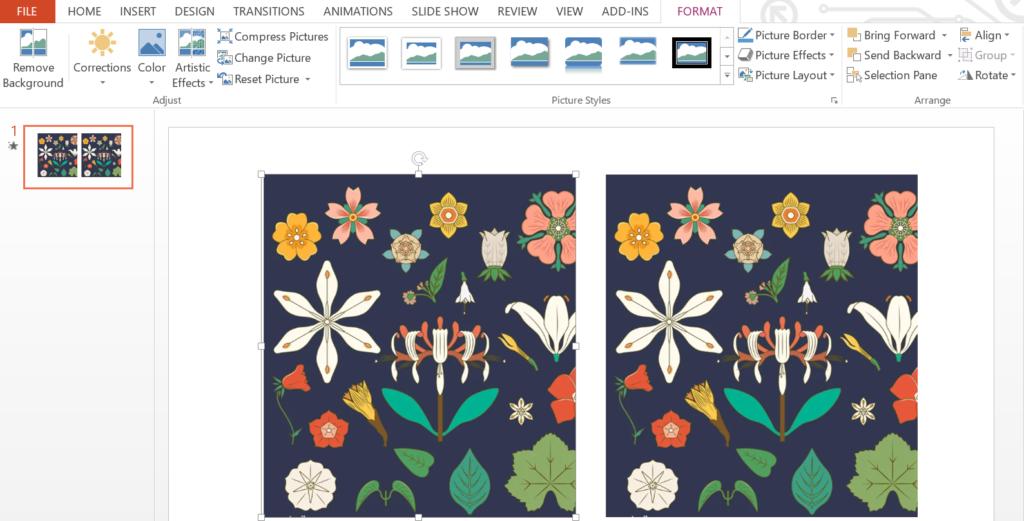Switch to the INSERT ribbon tab
The image size is (1024, 521).
138,12
